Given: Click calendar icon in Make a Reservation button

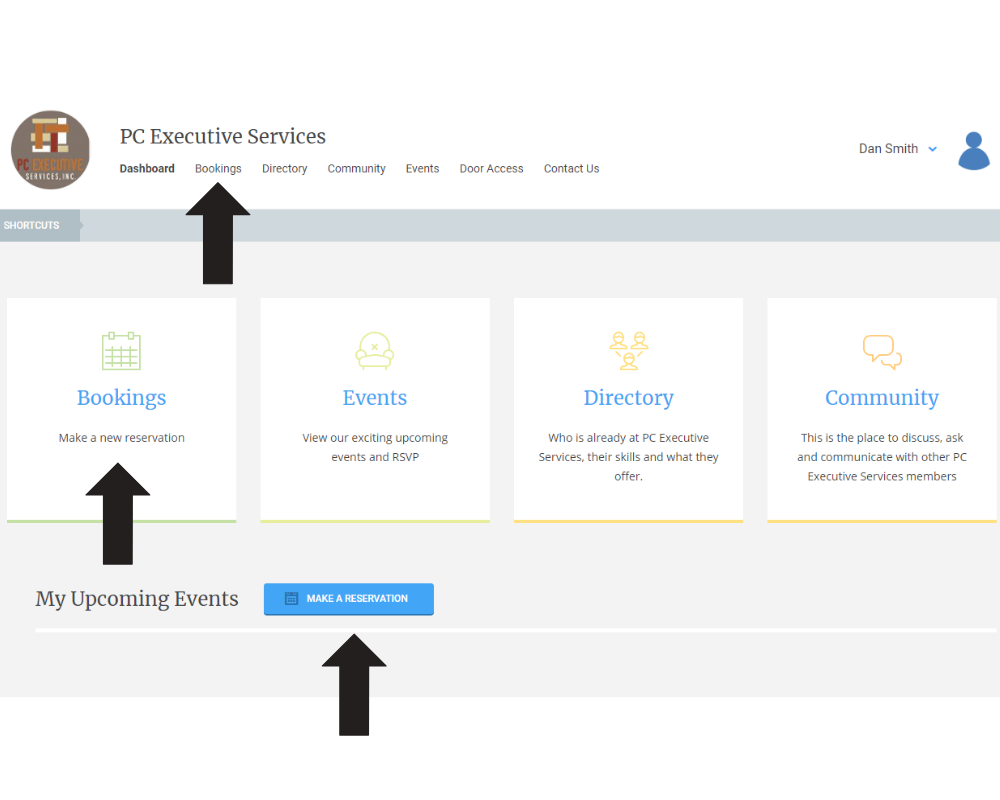Looking at the screenshot, I should coord(291,598).
